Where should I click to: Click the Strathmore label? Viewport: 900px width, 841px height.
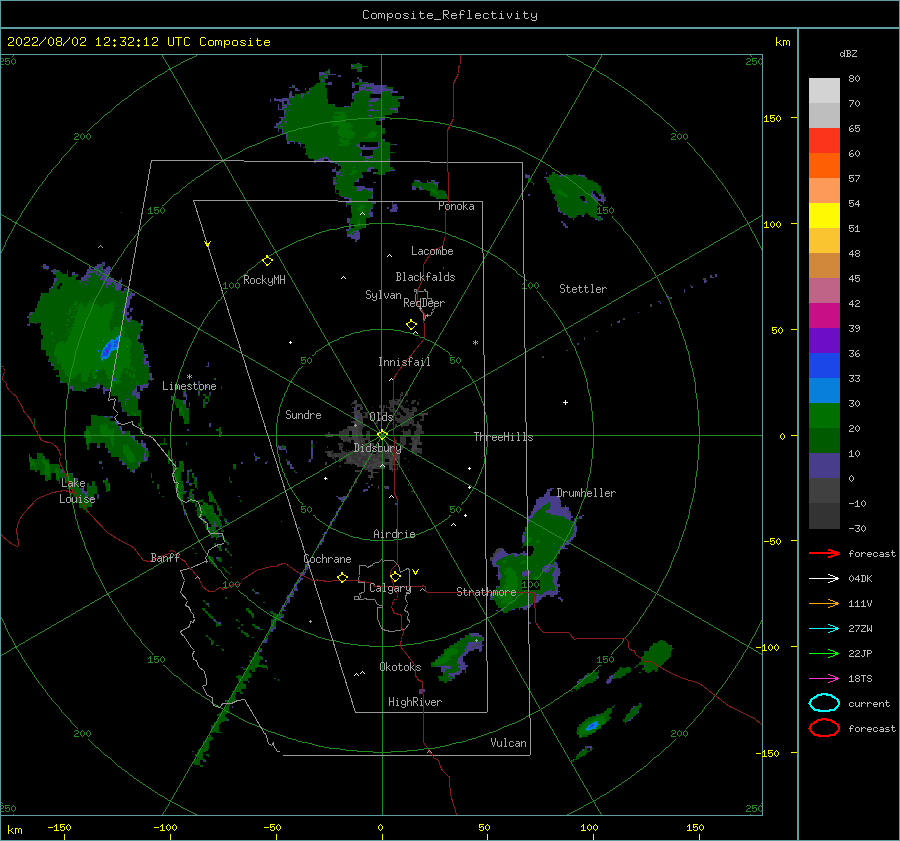[x=486, y=592]
